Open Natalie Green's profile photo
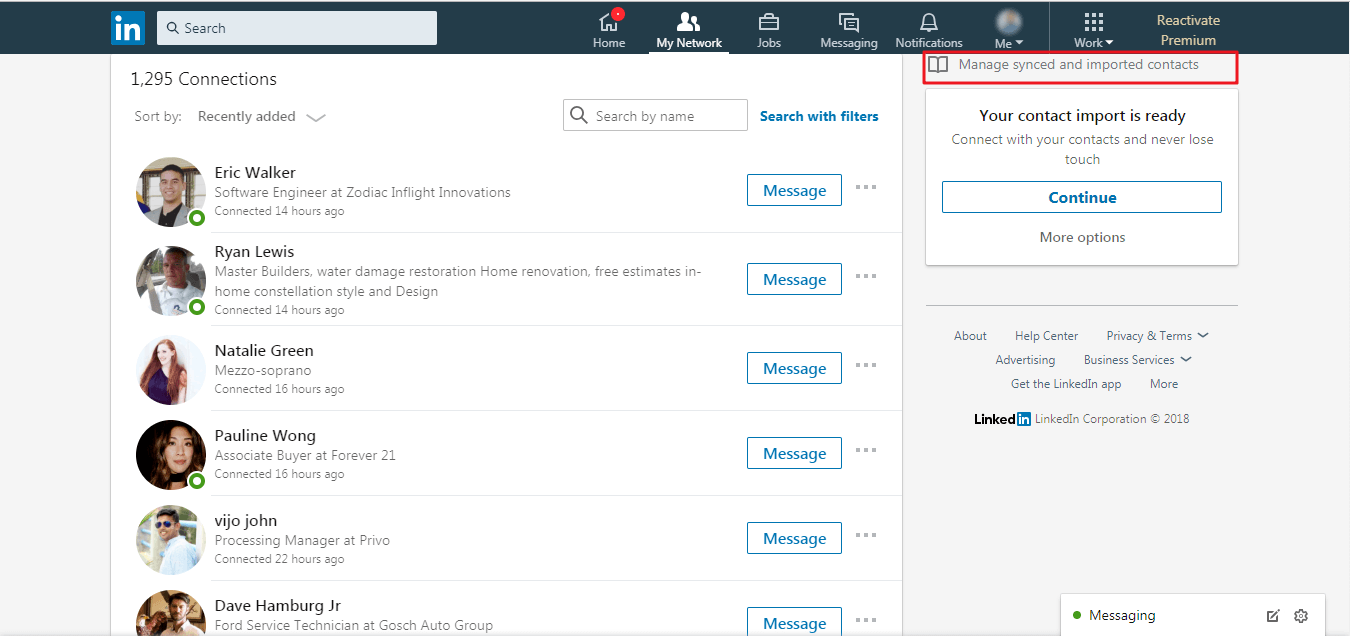Screen dimensions: 1350x636 (x=171, y=369)
